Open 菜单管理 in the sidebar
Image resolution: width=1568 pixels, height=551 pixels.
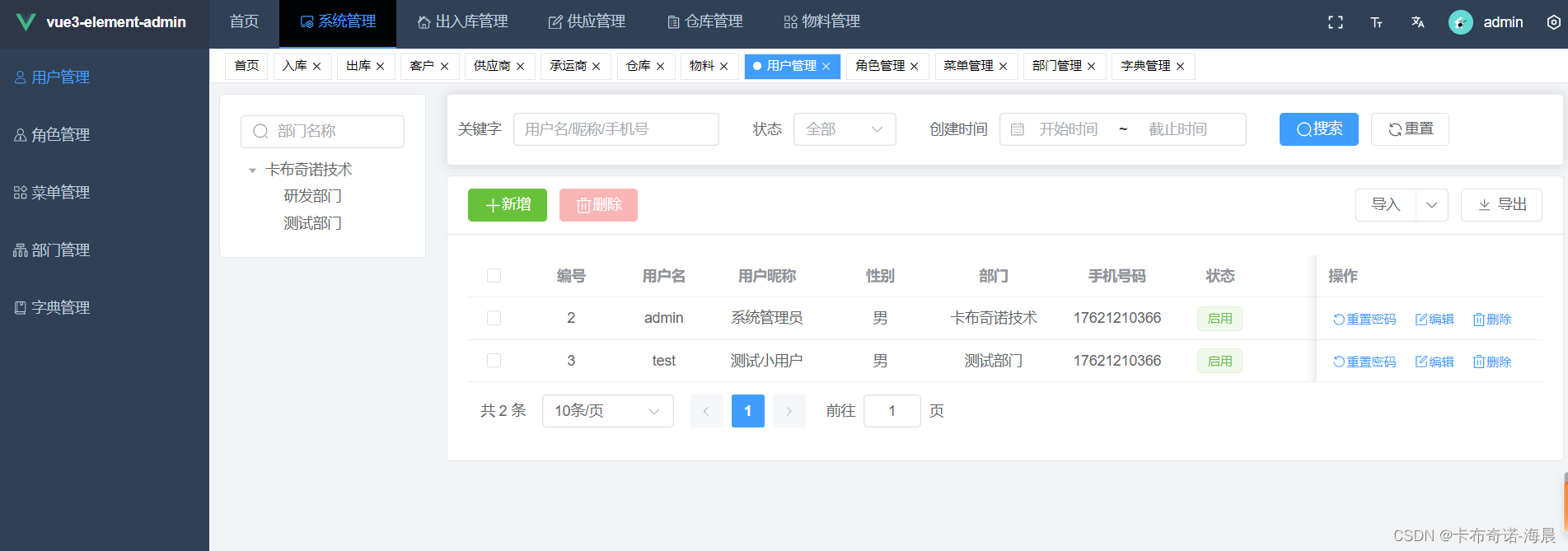point(105,193)
